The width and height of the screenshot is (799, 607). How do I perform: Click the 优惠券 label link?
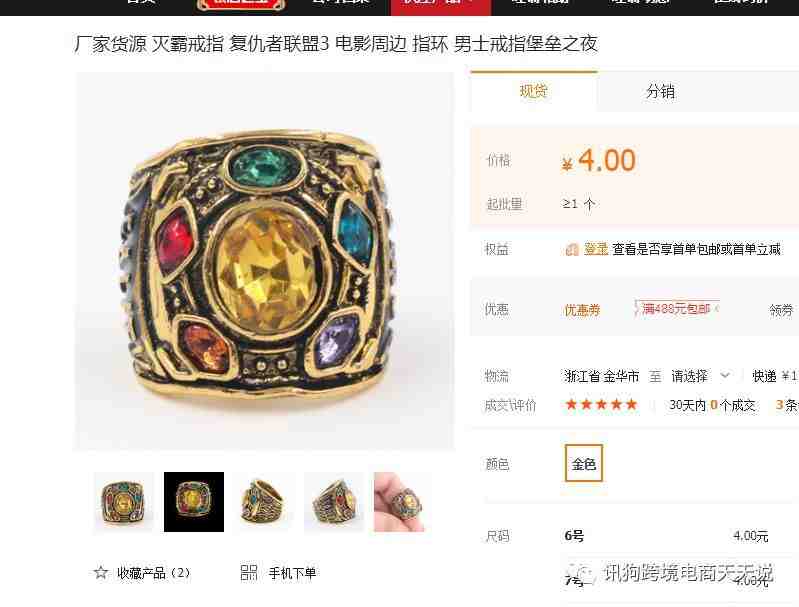pyautogui.click(x=582, y=310)
